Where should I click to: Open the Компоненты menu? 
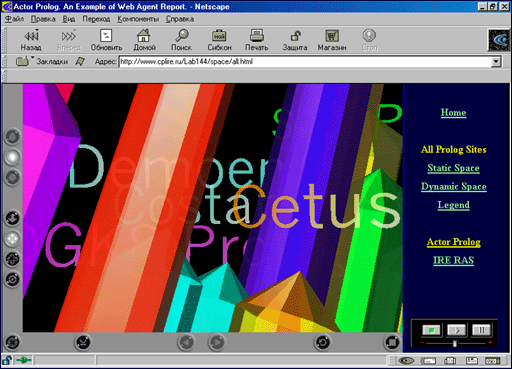coord(138,19)
